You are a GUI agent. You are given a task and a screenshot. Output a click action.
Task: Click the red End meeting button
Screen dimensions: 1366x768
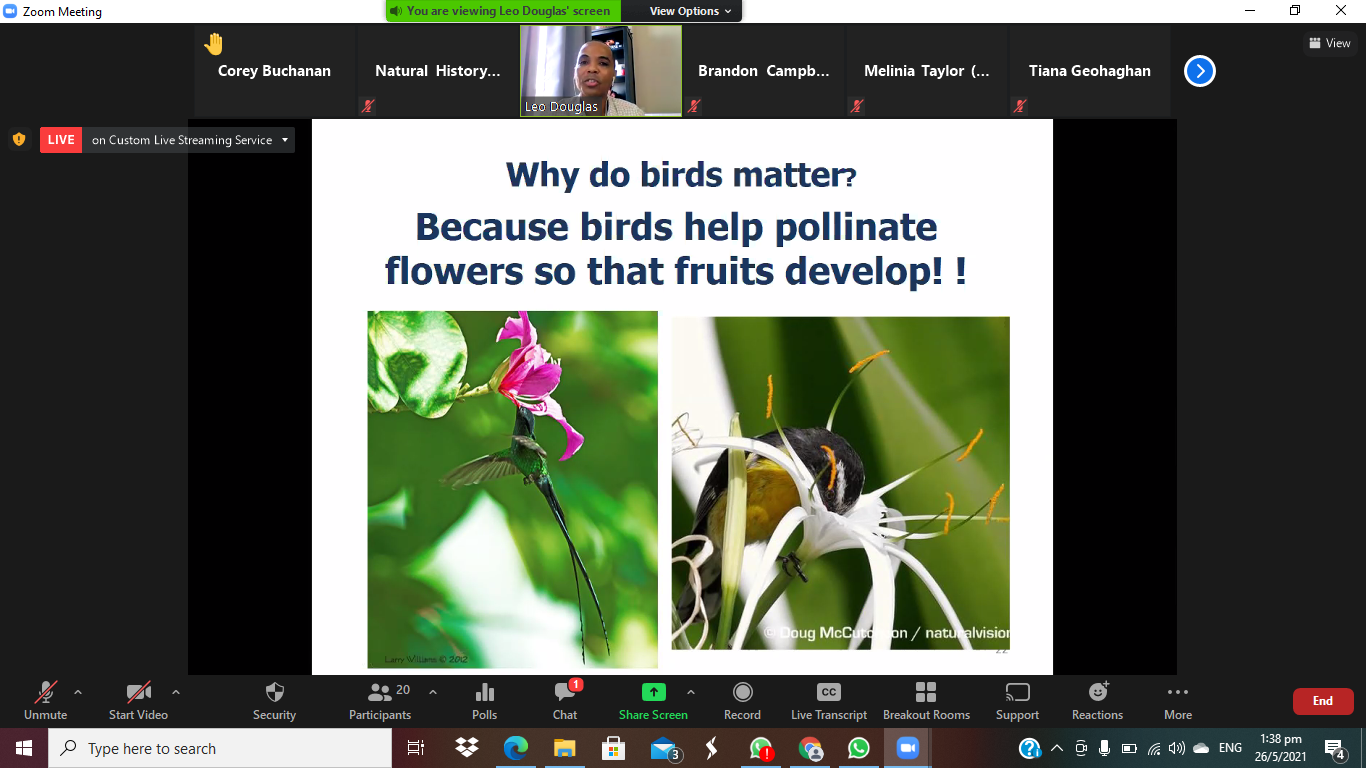(x=1323, y=701)
